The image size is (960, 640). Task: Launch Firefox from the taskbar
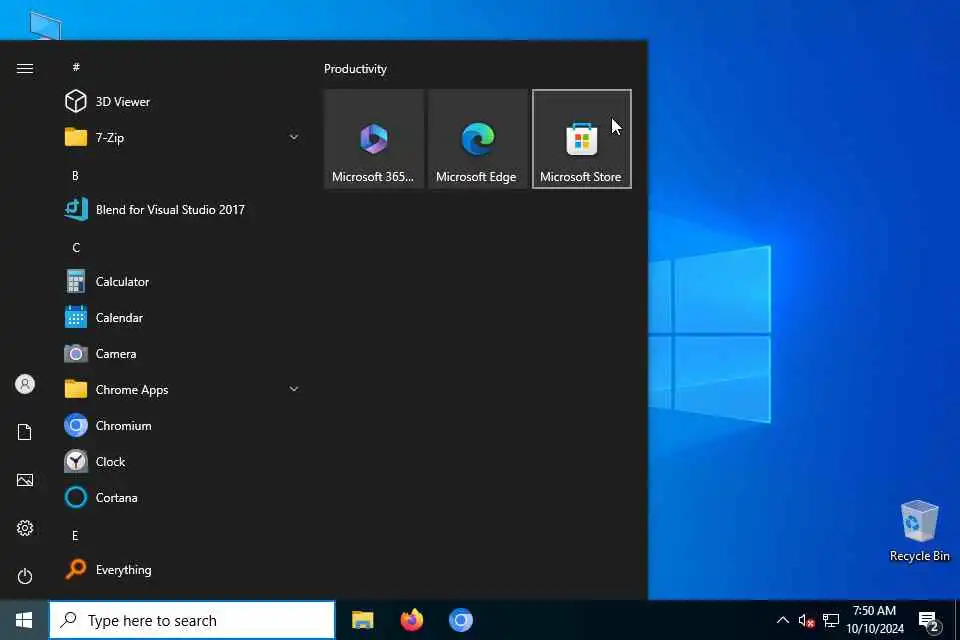pyautogui.click(x=412, y=620)
